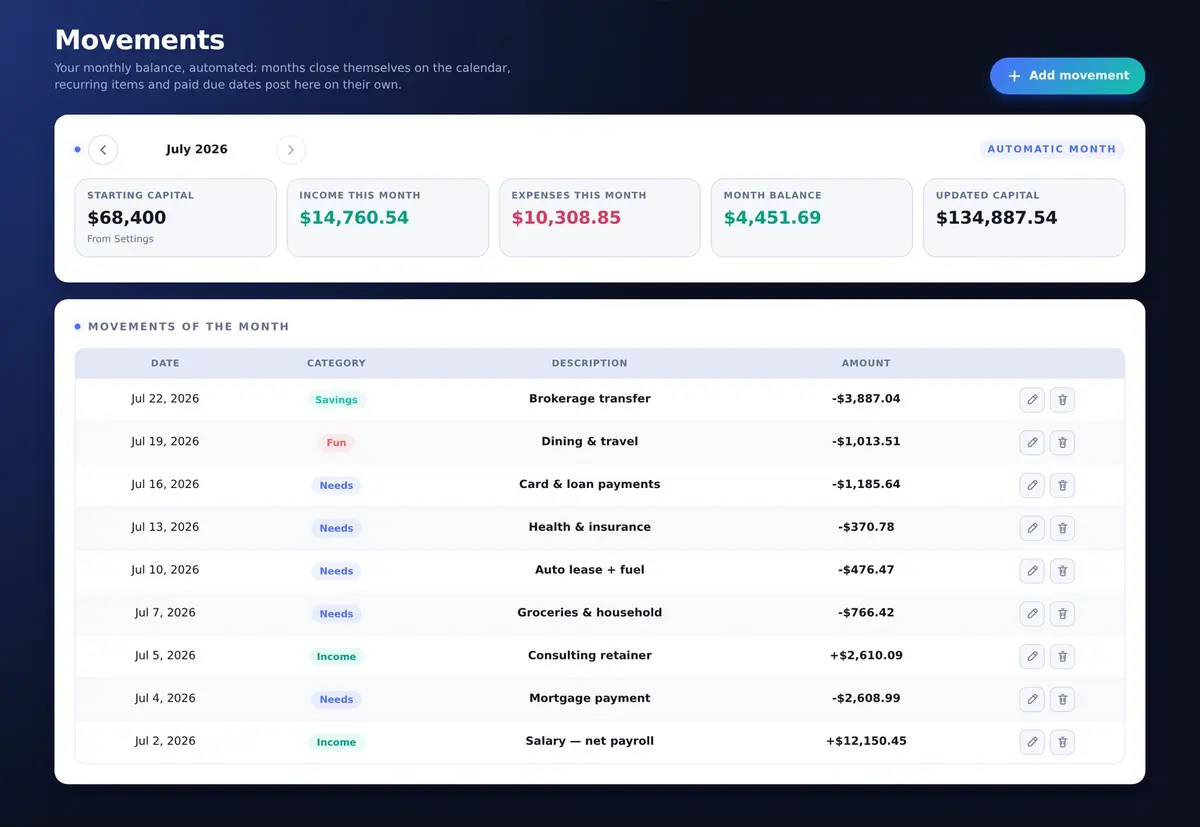Delete the Groceries & household row
The width and height of the screenshot is (1200, 827).
point(1062,614)
